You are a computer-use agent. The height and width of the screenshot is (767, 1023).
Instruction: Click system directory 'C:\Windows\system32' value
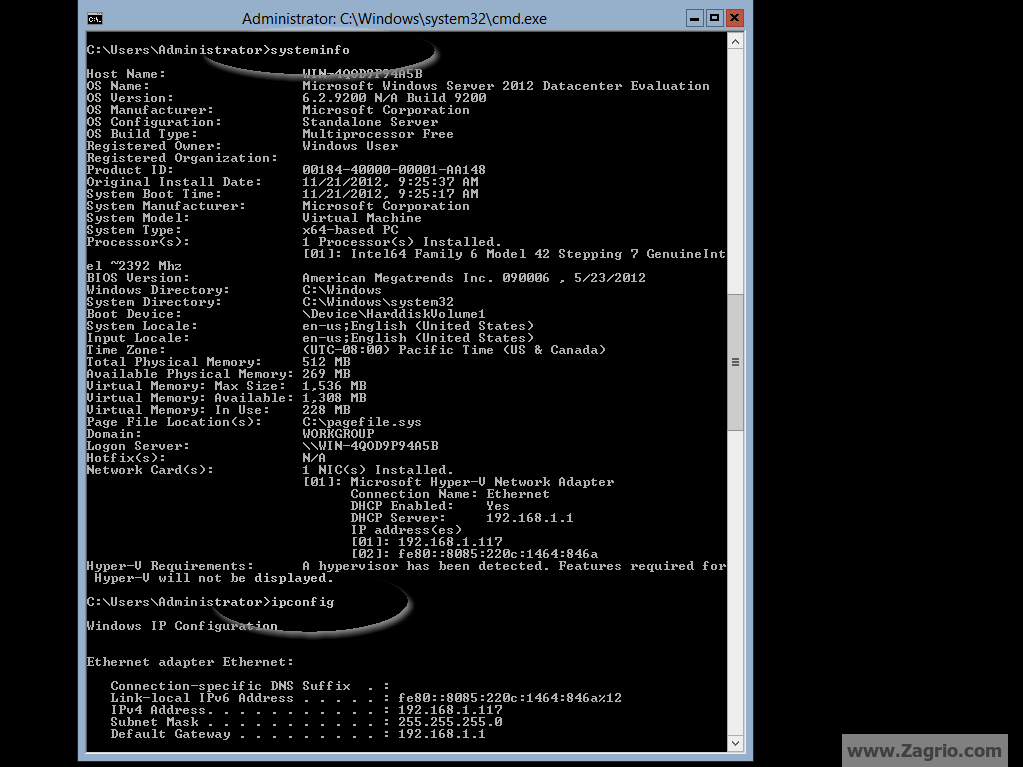click(378, 302)
